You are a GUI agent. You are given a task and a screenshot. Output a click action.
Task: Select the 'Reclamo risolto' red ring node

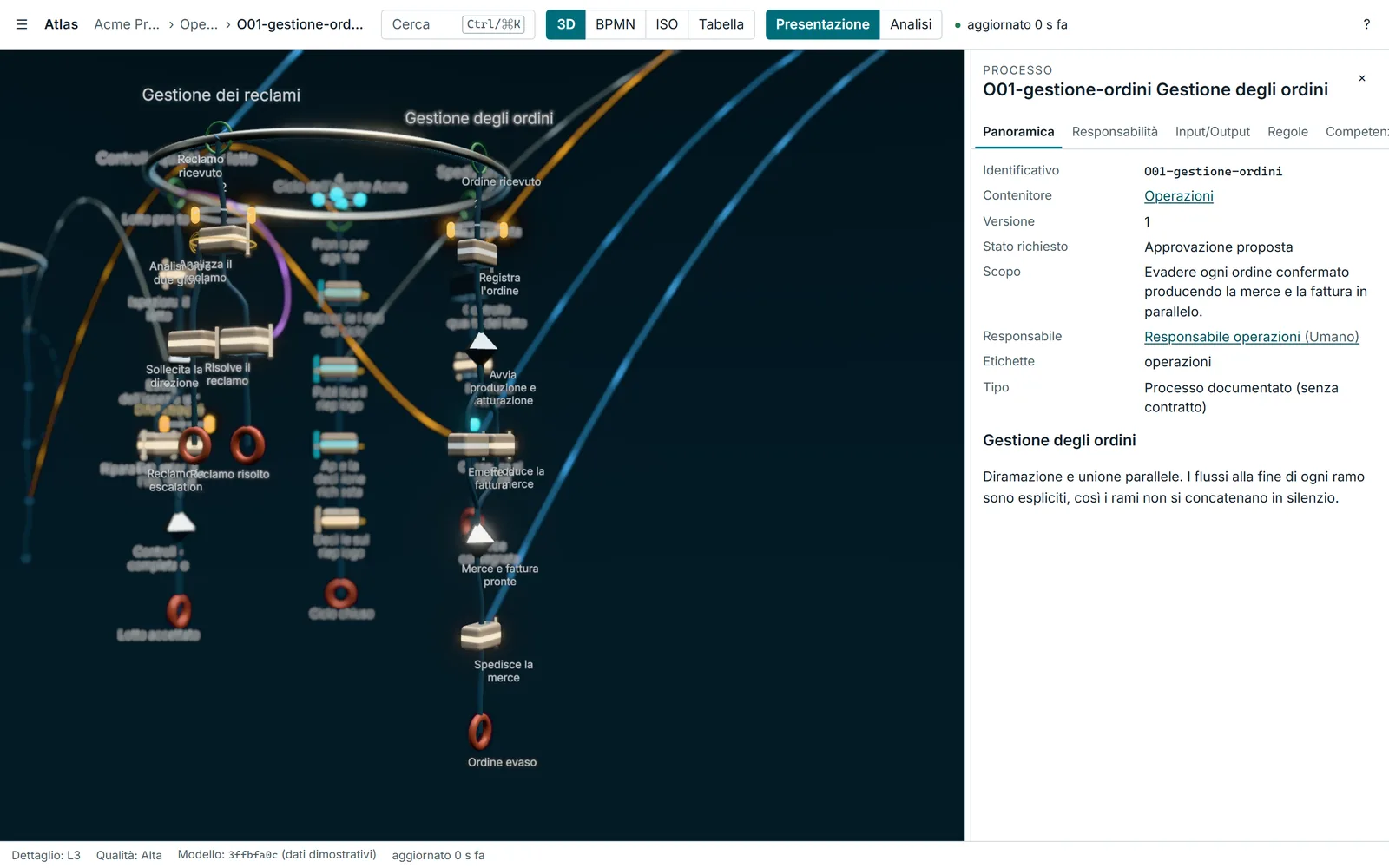click(x=247, y=444)
